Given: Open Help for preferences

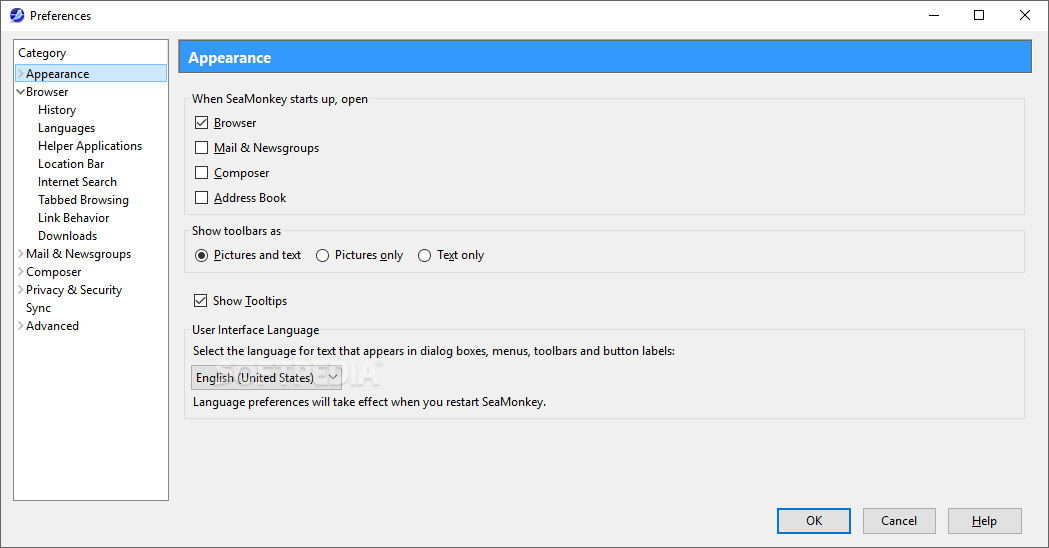Looking at the screenshot, I should pyautogui.click(x=984, y=521).
